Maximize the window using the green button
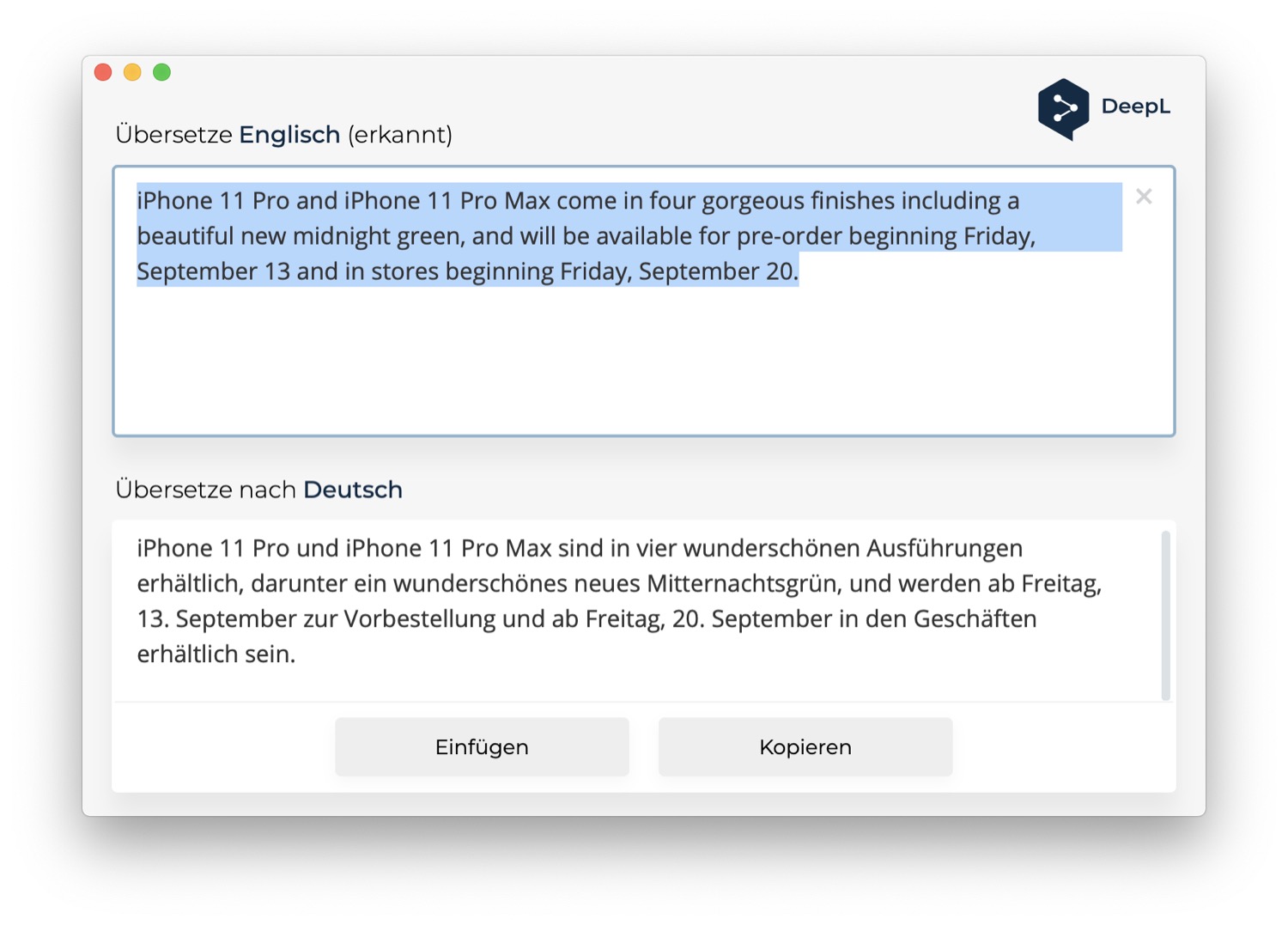The image size is (1288, 925). click(x=161, y=72)
